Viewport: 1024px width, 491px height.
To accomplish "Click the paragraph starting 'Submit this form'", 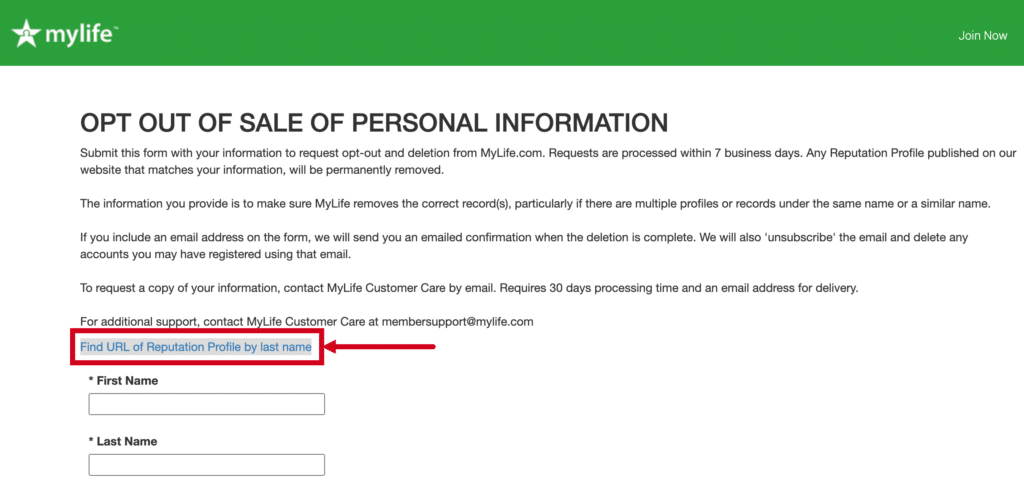I will [549, 162].
